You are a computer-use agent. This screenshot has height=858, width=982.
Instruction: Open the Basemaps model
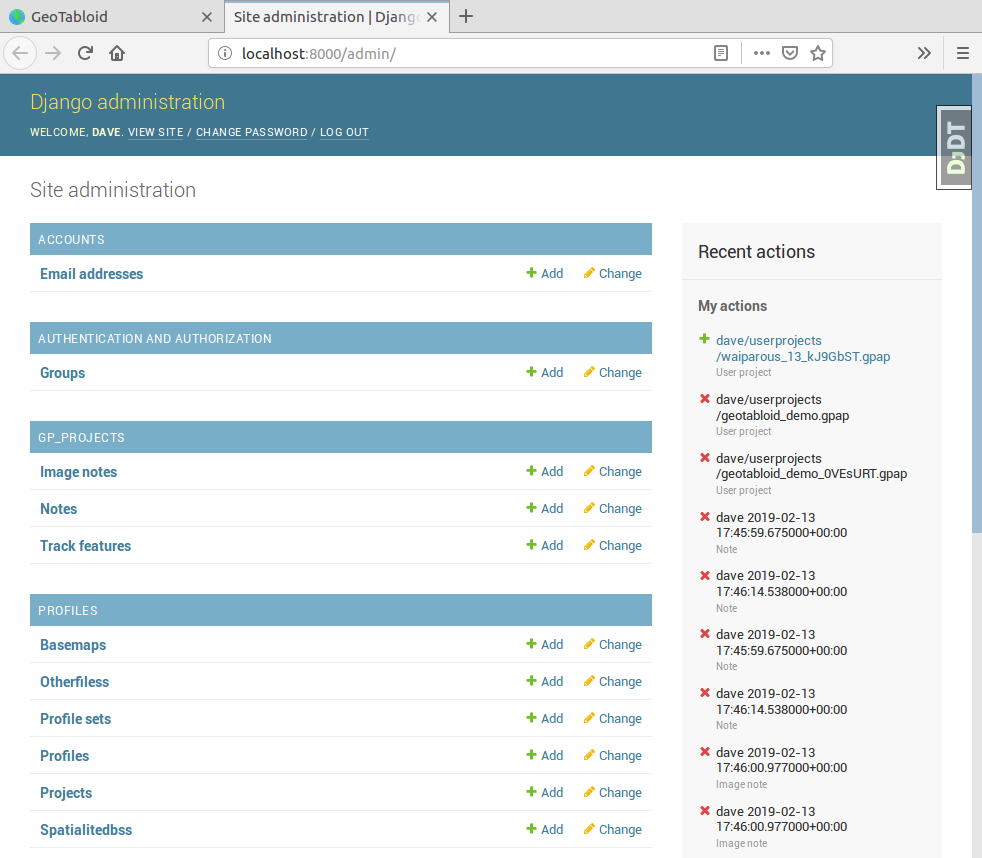(x=73, y=644)
